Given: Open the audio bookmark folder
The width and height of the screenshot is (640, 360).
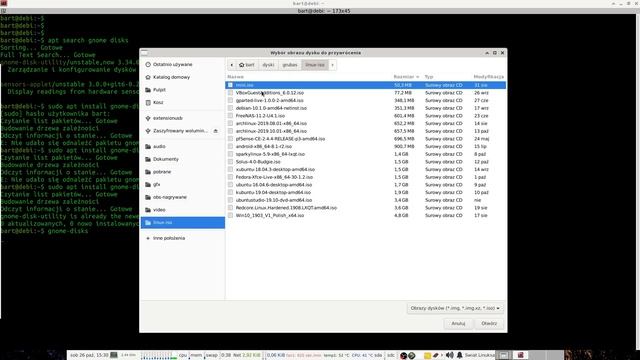Looking at the screenshot, I should tap(182, 147).
